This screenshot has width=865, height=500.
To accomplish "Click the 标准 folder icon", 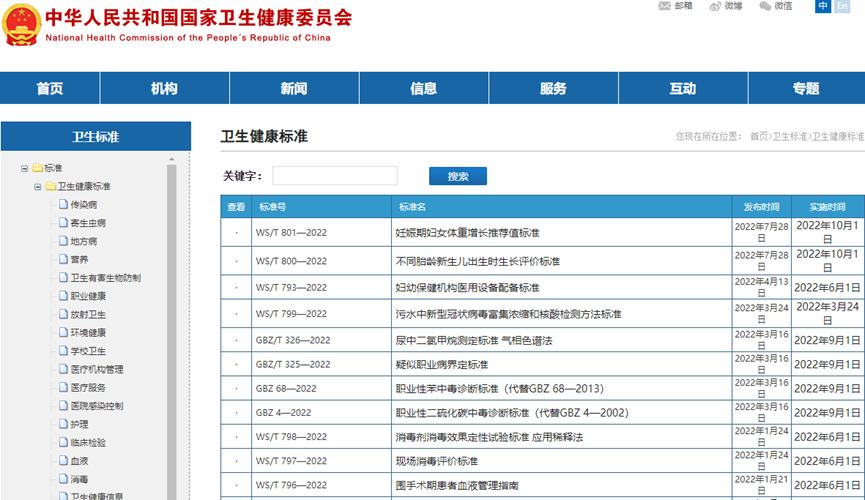I will (38, 168).
